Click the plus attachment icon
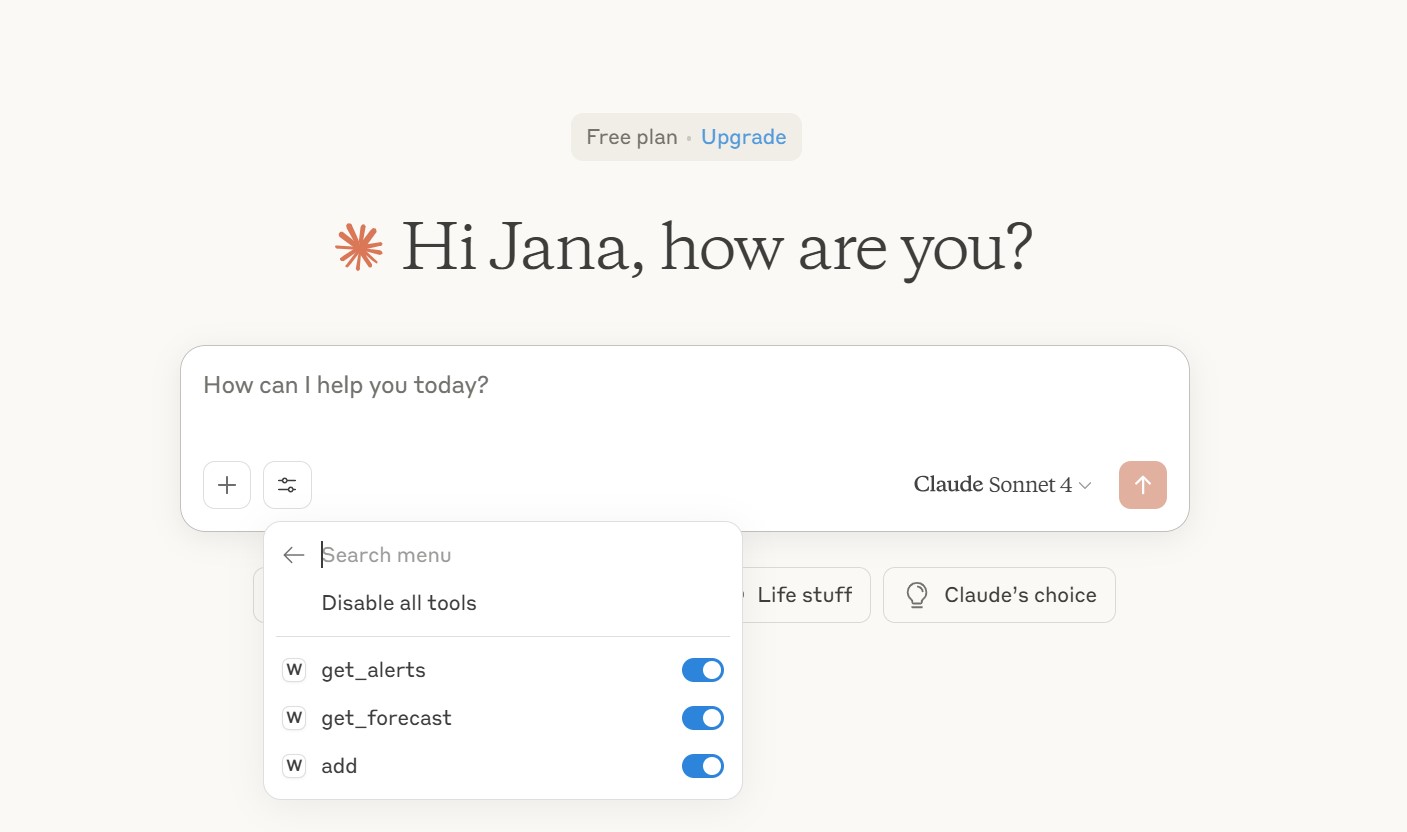The width and height of the screenshot is (1407, 832). (227, 485)
